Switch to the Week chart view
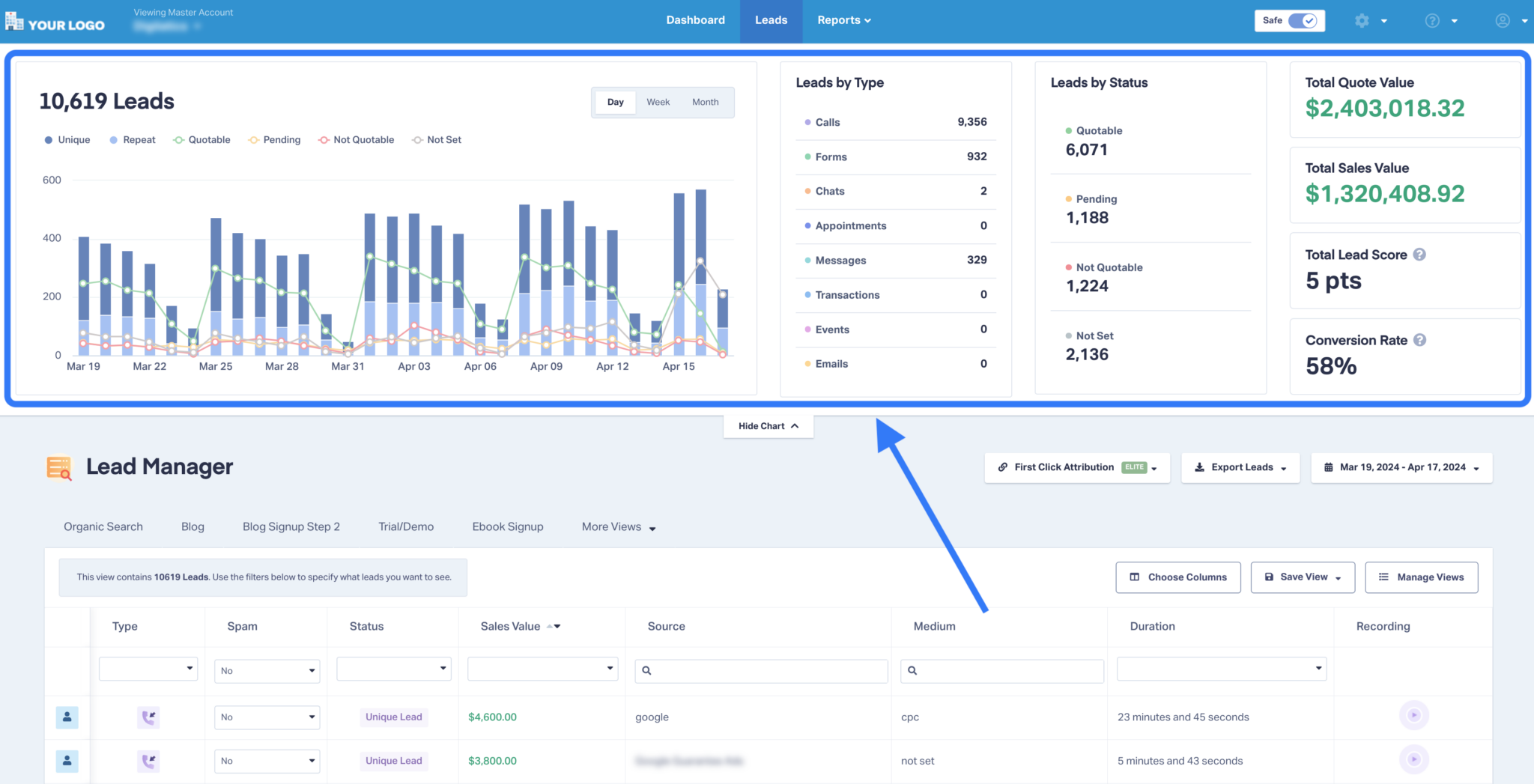 click(x=658, y=102)
